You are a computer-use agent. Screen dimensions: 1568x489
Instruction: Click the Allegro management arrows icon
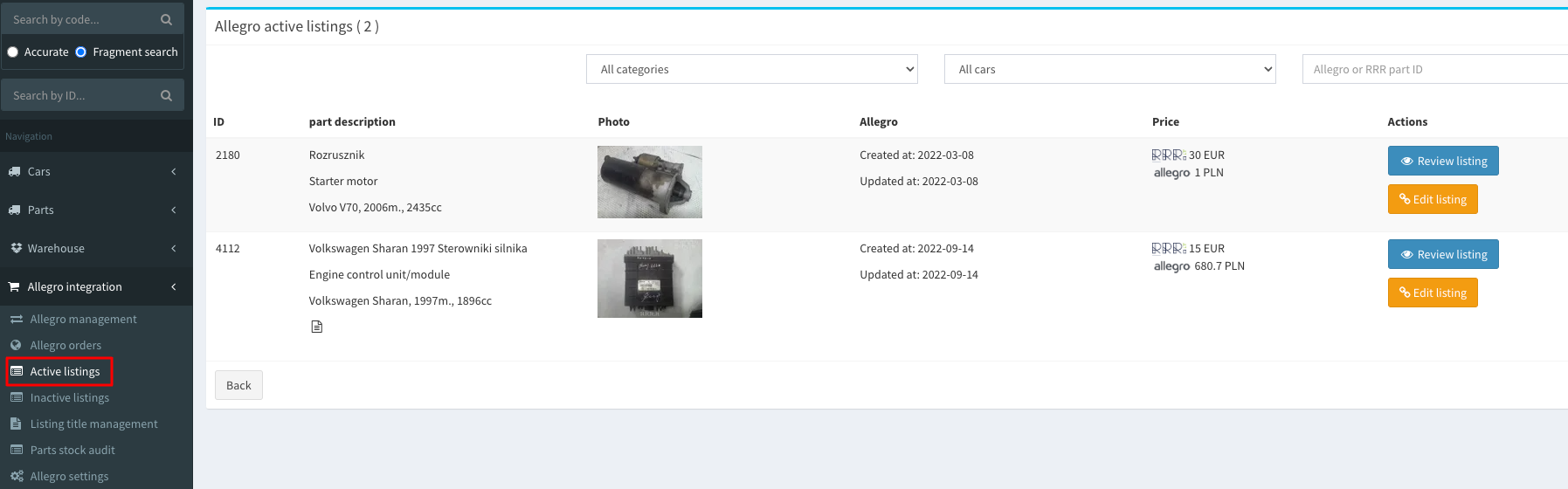16,319
